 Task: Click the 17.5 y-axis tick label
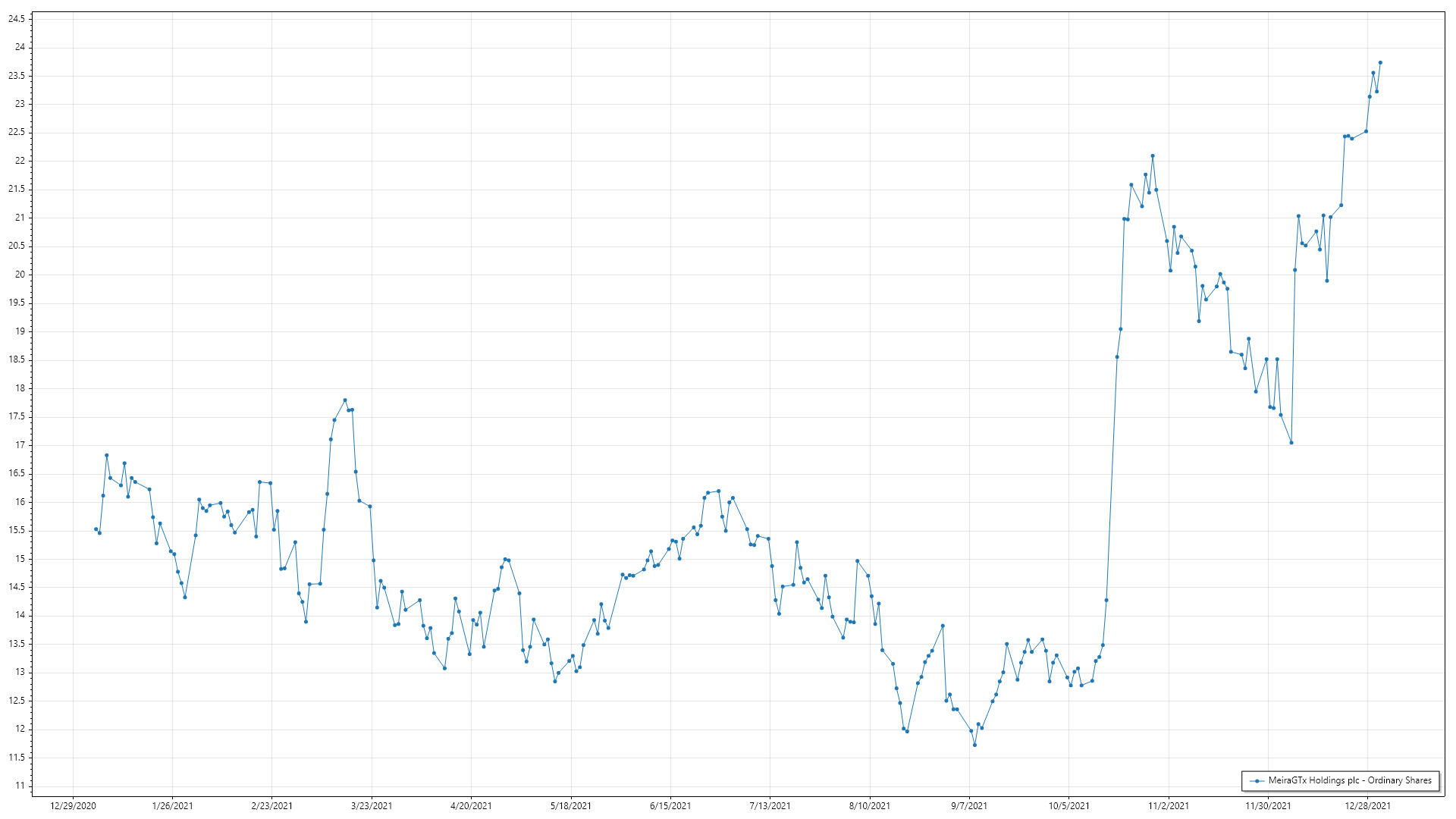pos(17,416)
